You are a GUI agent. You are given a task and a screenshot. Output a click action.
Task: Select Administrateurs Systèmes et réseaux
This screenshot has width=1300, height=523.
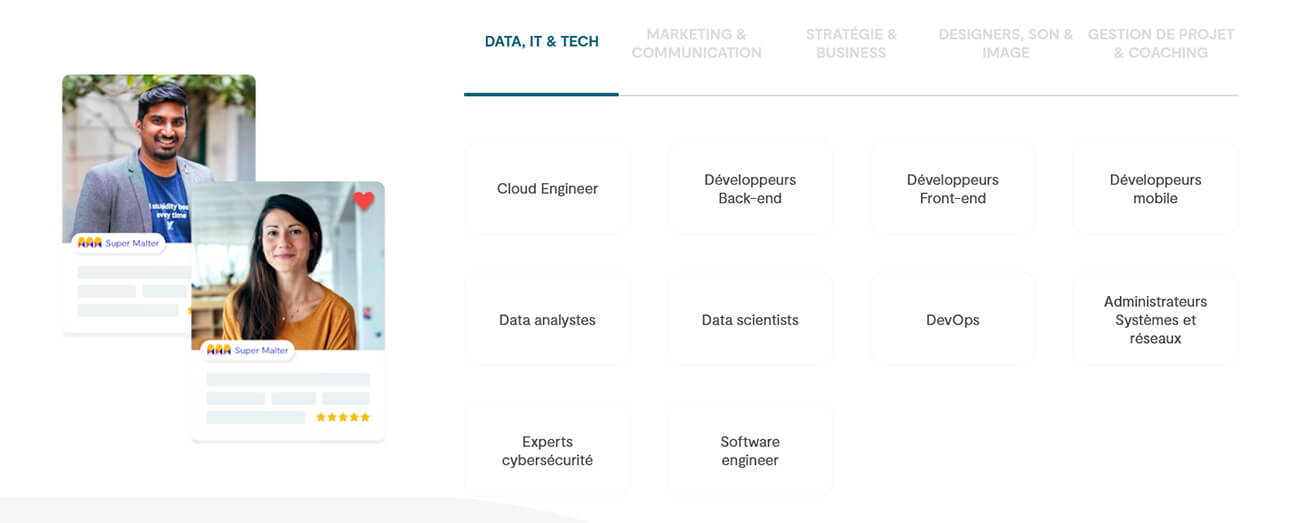click(1155, 320)
